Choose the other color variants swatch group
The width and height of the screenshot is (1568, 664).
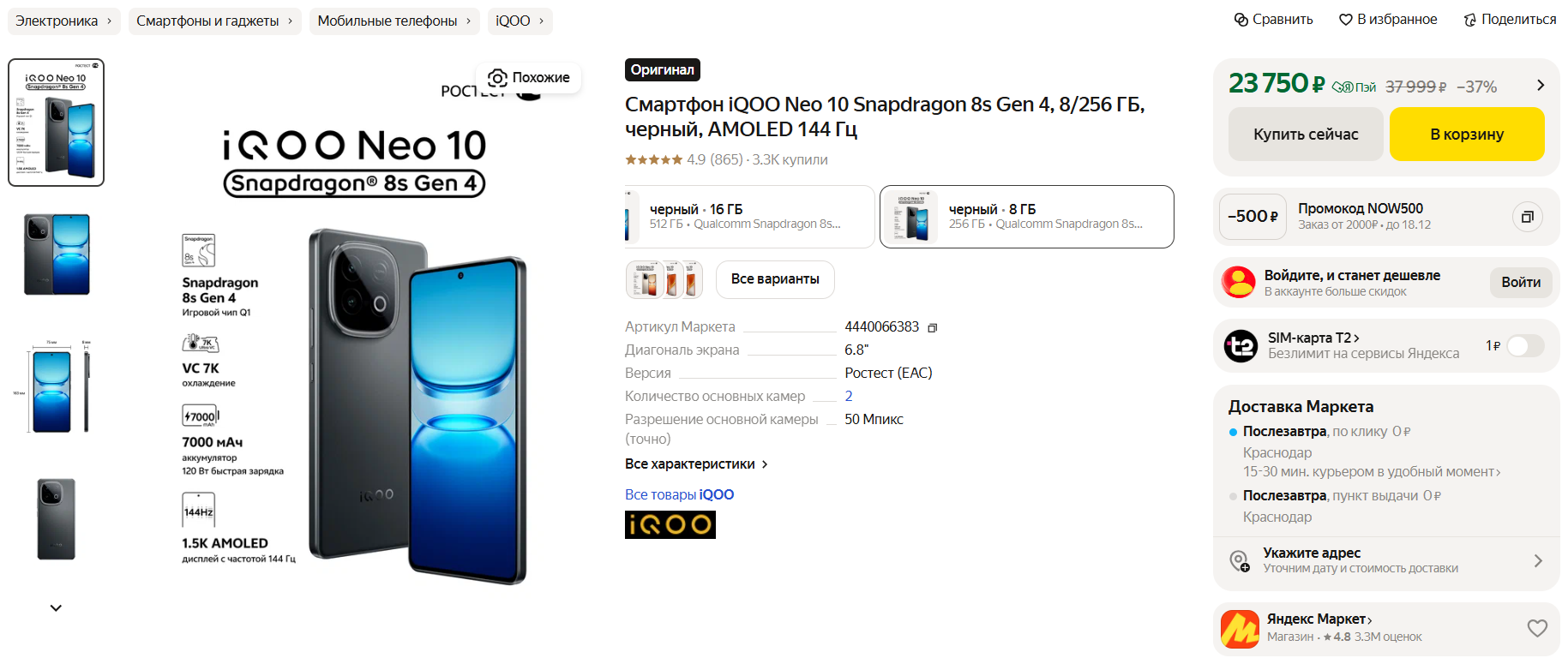coord(664,279)
